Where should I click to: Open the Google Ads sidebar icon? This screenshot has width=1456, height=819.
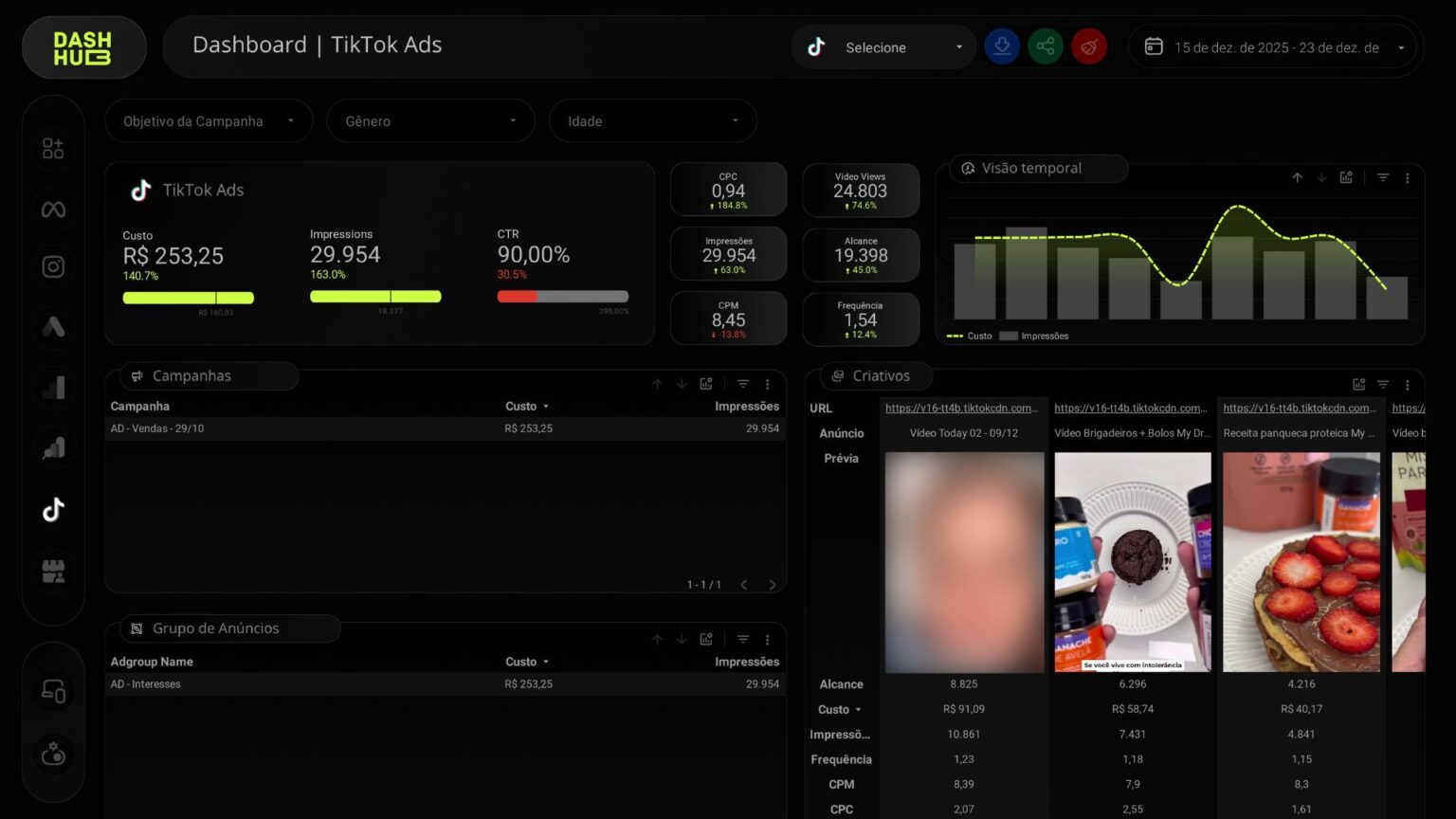(x=53, y=328)
